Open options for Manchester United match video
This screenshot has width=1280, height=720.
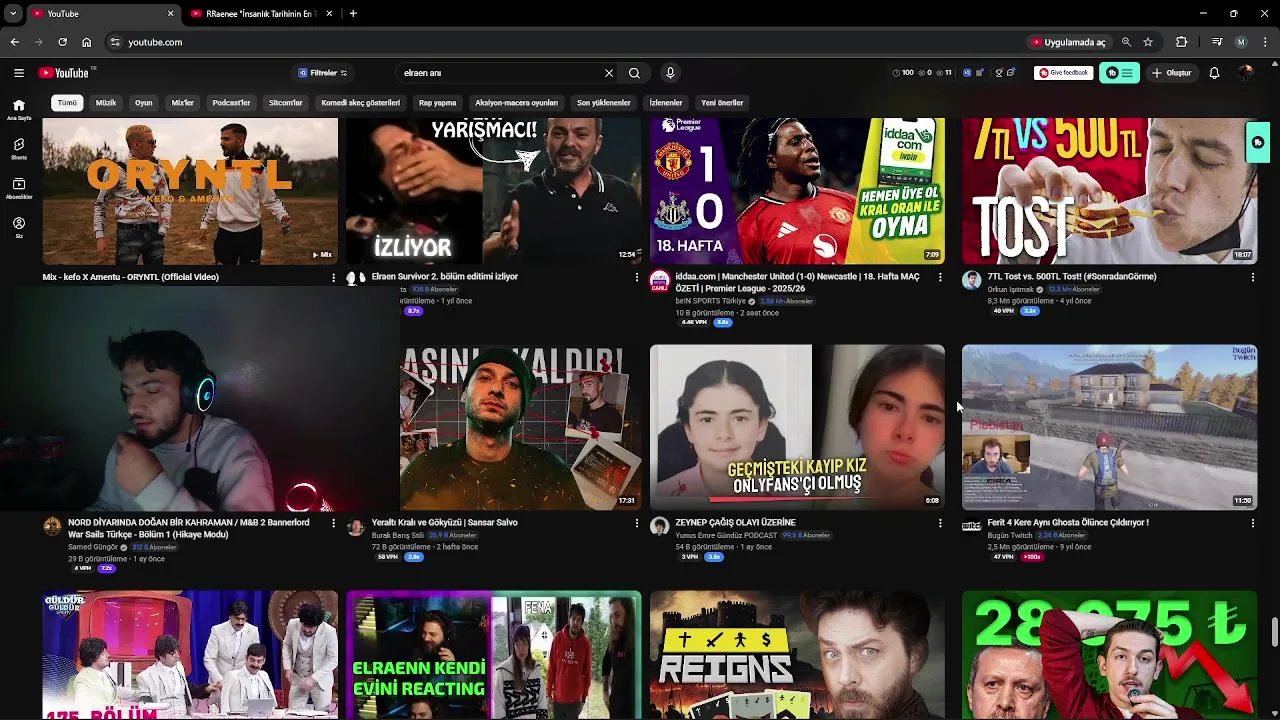(940, 278)
